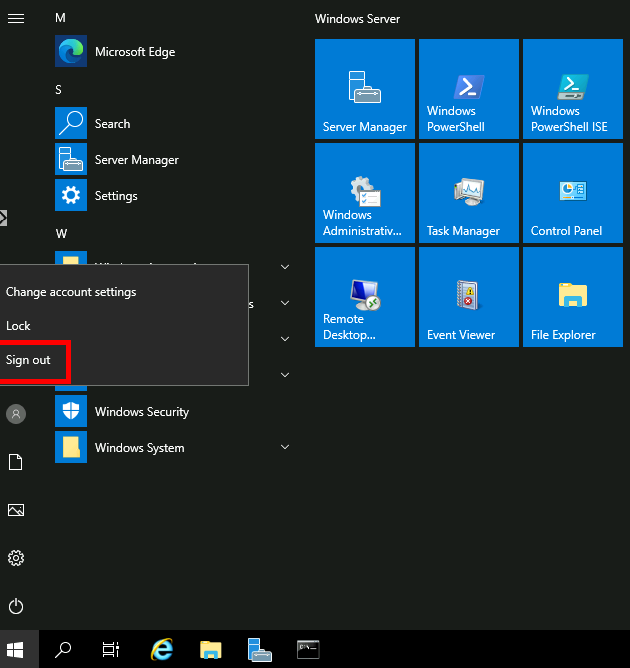The height and width of the screenshot is (668, 630).
Task: Launch the Remote Desktop Connection tile
Action: [365, 297]
